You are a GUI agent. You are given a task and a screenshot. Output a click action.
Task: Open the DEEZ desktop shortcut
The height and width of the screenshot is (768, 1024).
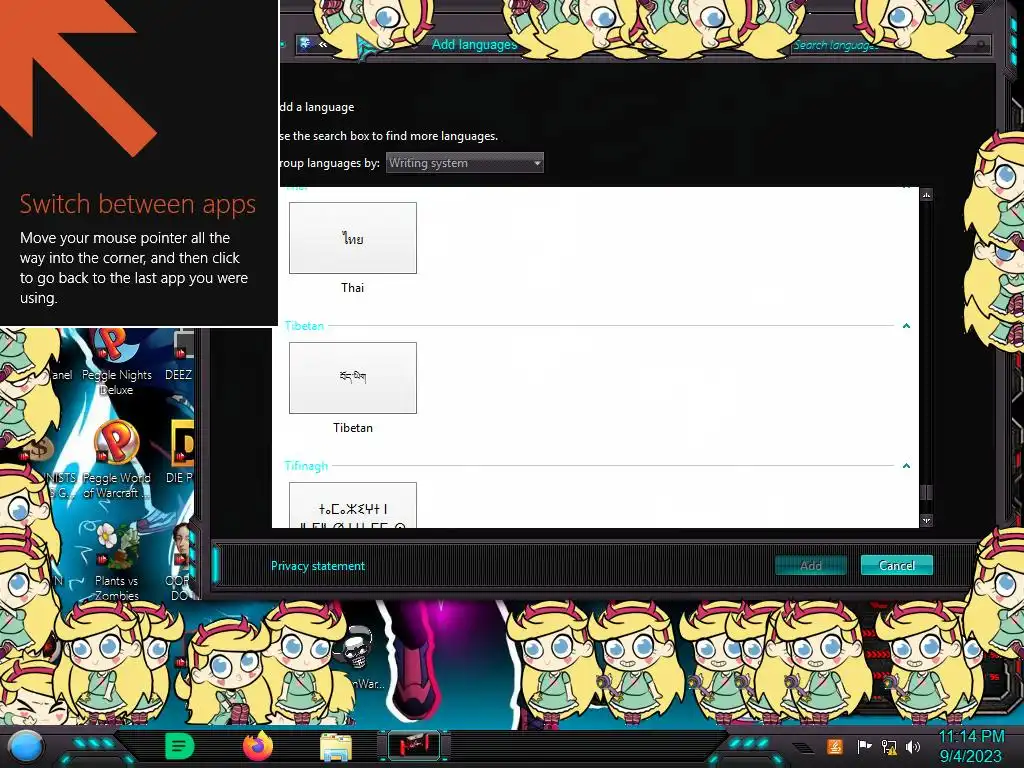pos(180,358)
